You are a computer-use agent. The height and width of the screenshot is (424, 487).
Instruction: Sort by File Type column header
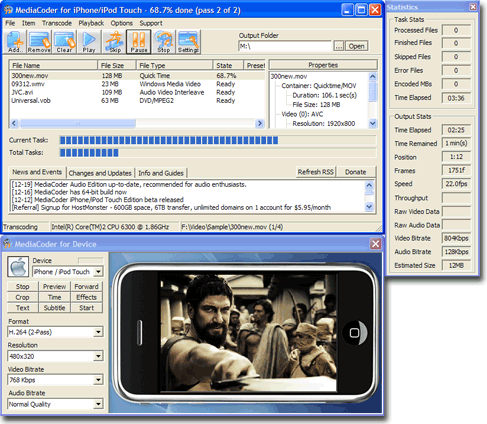click(174, 65)
